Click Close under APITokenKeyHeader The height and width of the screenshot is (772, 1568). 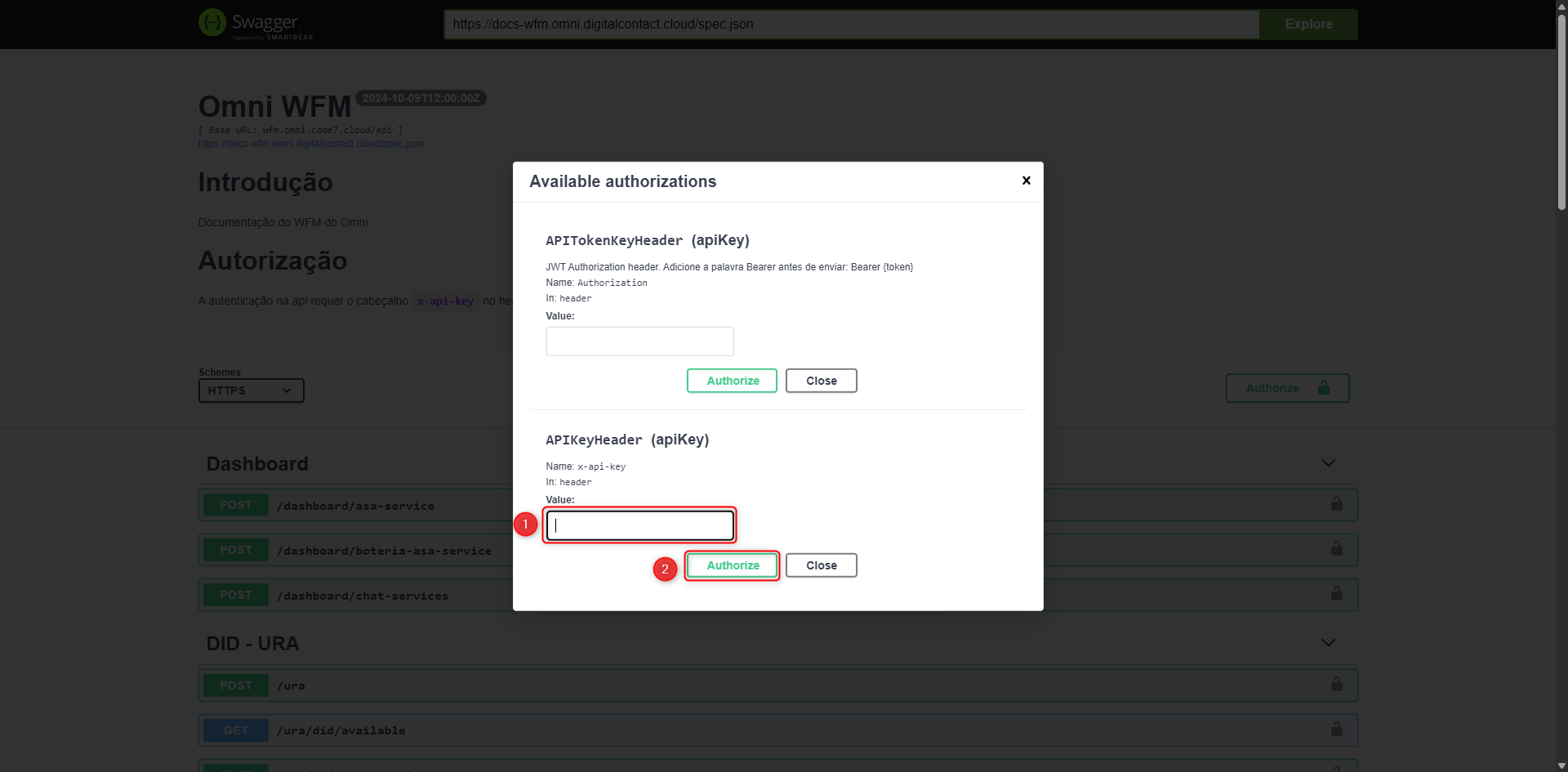click(x=821, y=380)
